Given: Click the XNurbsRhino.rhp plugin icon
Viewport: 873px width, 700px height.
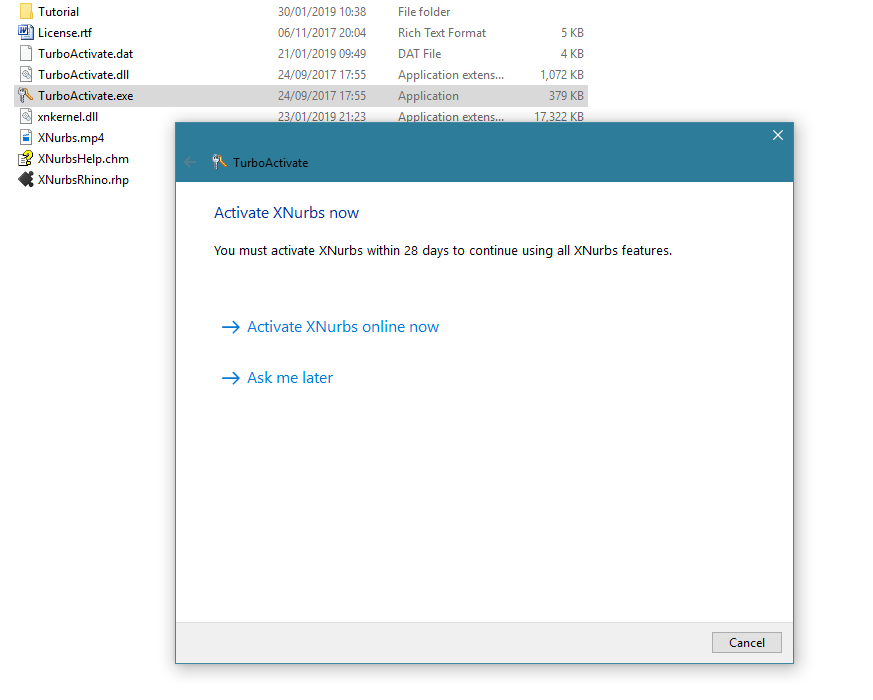Looking at the screenshot, I should pos(26,179).
